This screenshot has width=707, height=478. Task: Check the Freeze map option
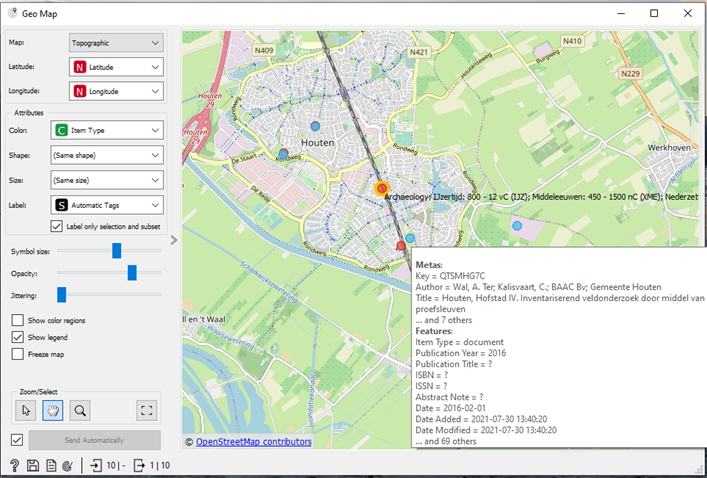pyautogui.click(x=18, y=354)
